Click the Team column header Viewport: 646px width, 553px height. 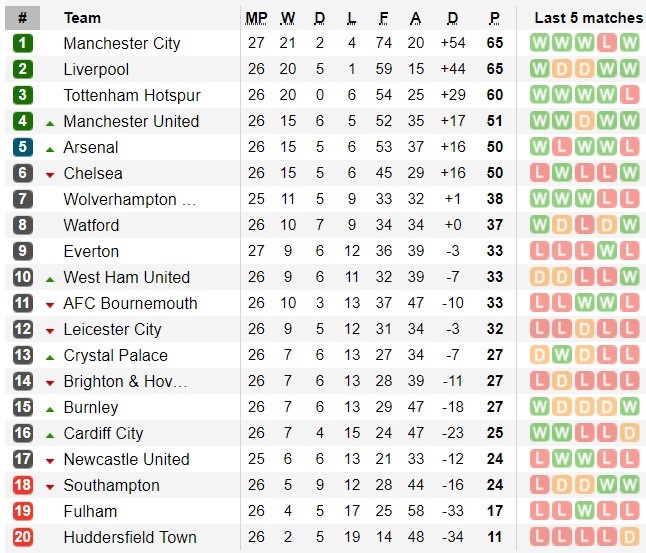(82, 18)
